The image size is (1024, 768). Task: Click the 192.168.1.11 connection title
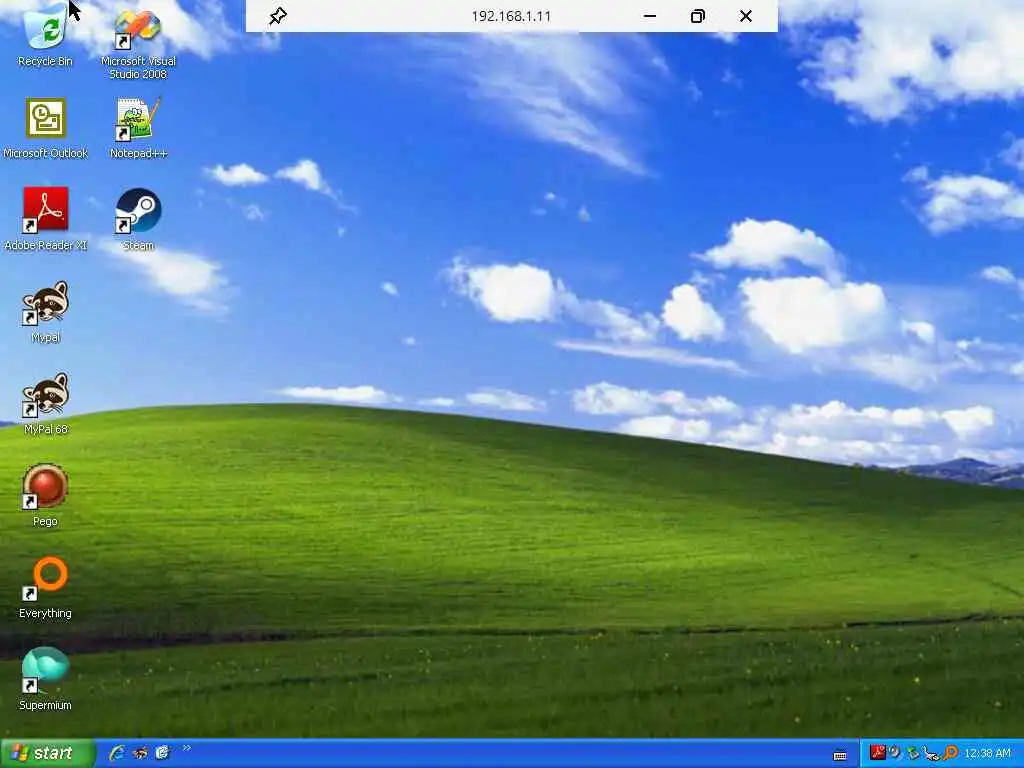click(511, 16)
